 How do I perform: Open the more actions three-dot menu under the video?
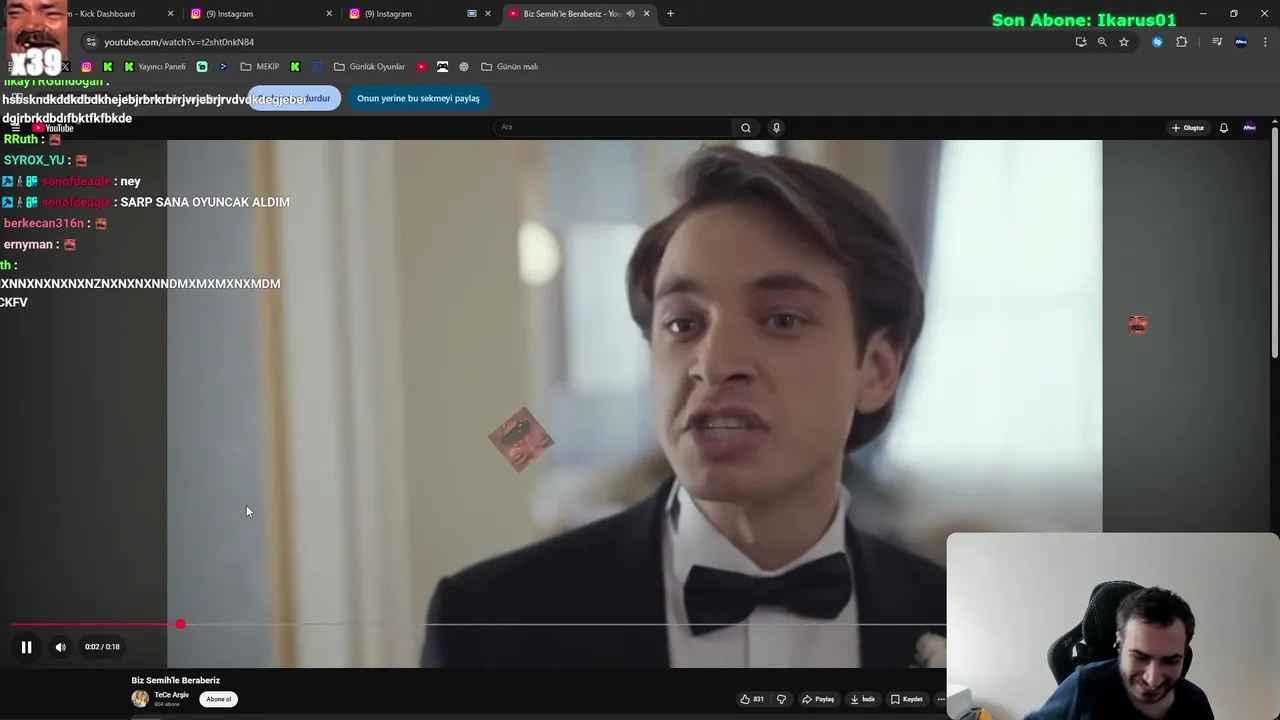pos(940,699)
